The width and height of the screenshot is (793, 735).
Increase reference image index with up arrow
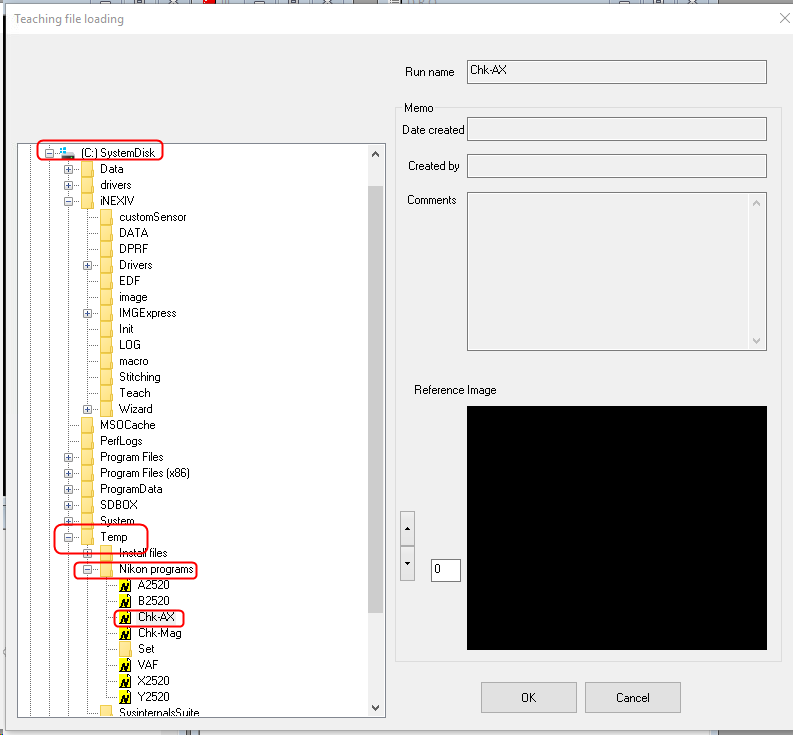(x=408, y=529)
